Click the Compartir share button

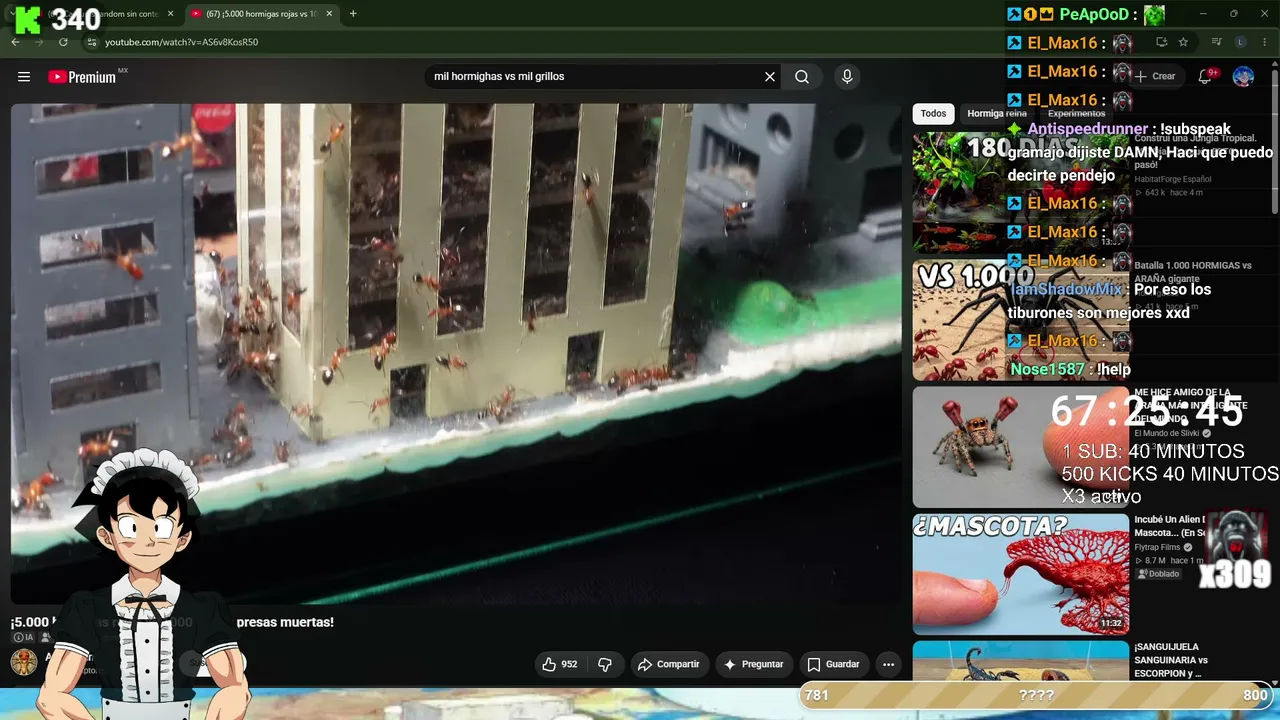pos(669,664)
